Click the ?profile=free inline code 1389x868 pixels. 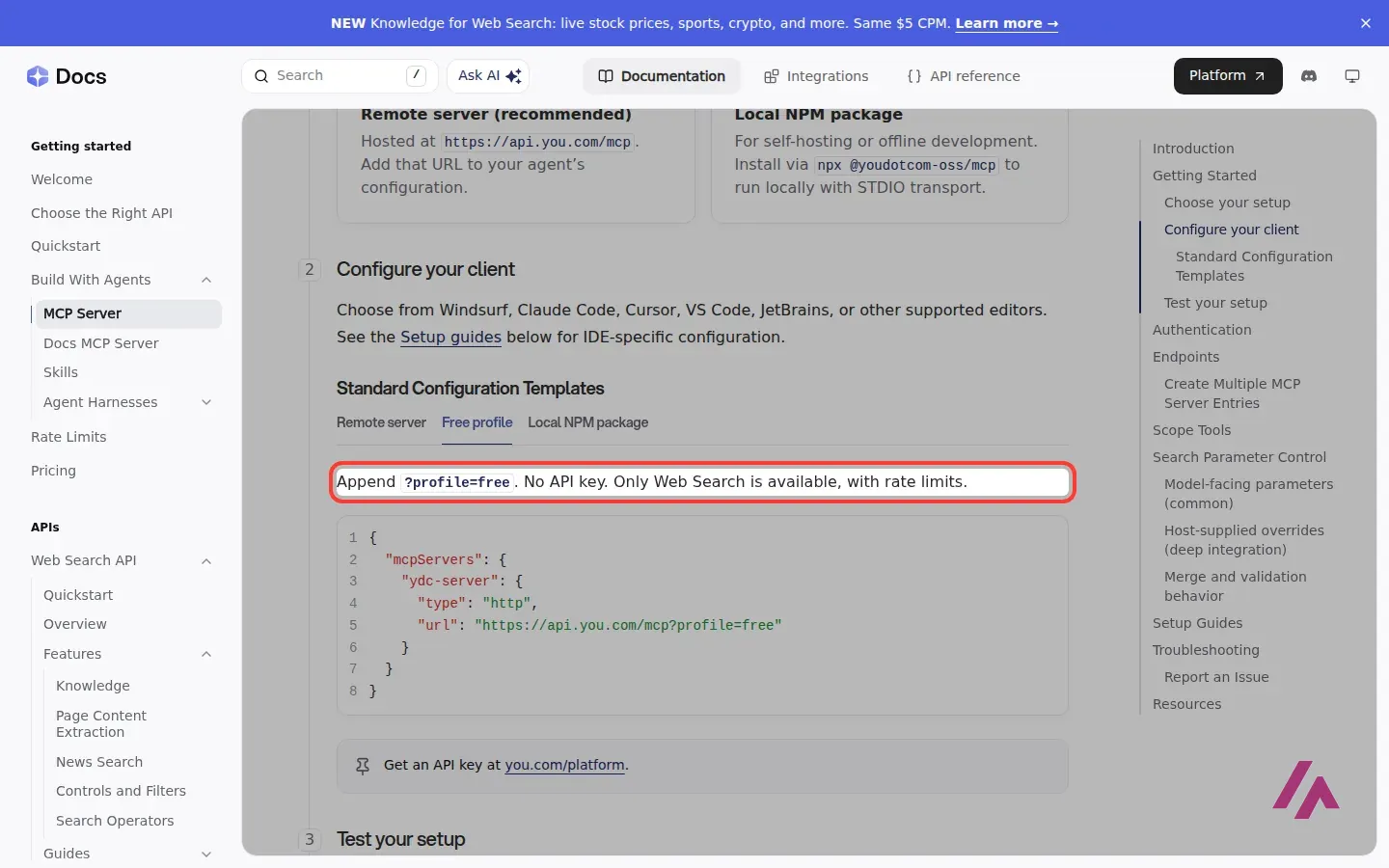click(456, 482)
